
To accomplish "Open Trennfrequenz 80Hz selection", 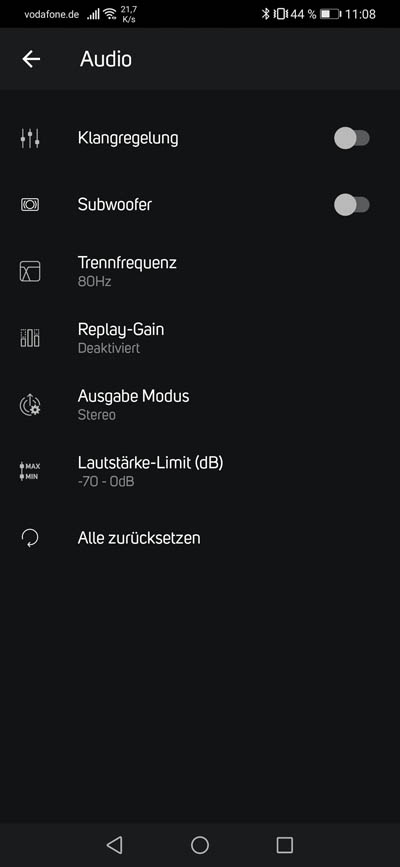I will coord(200,271).
